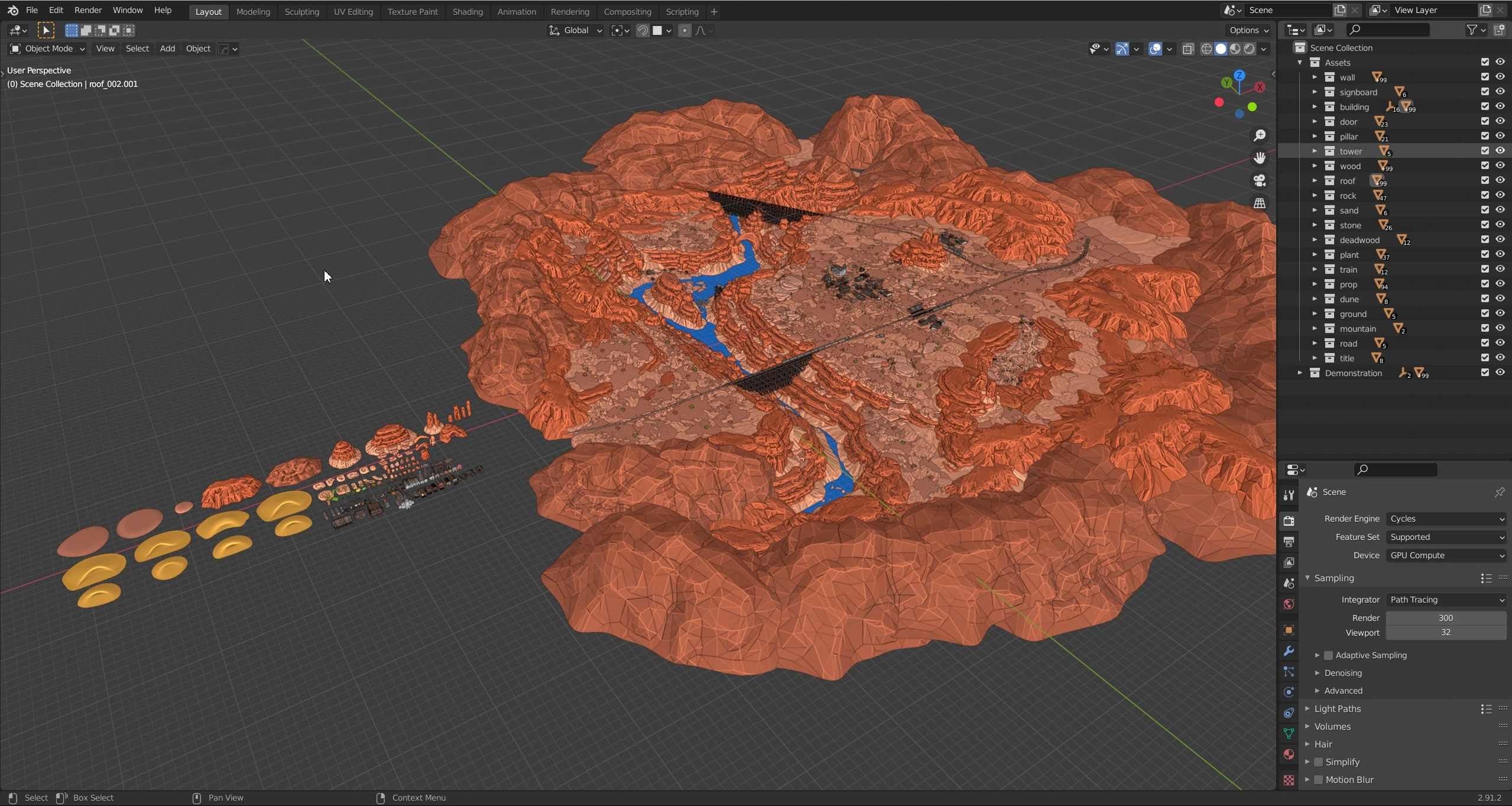
Task: Open the Add menu in viewport header
Action: 167,48
